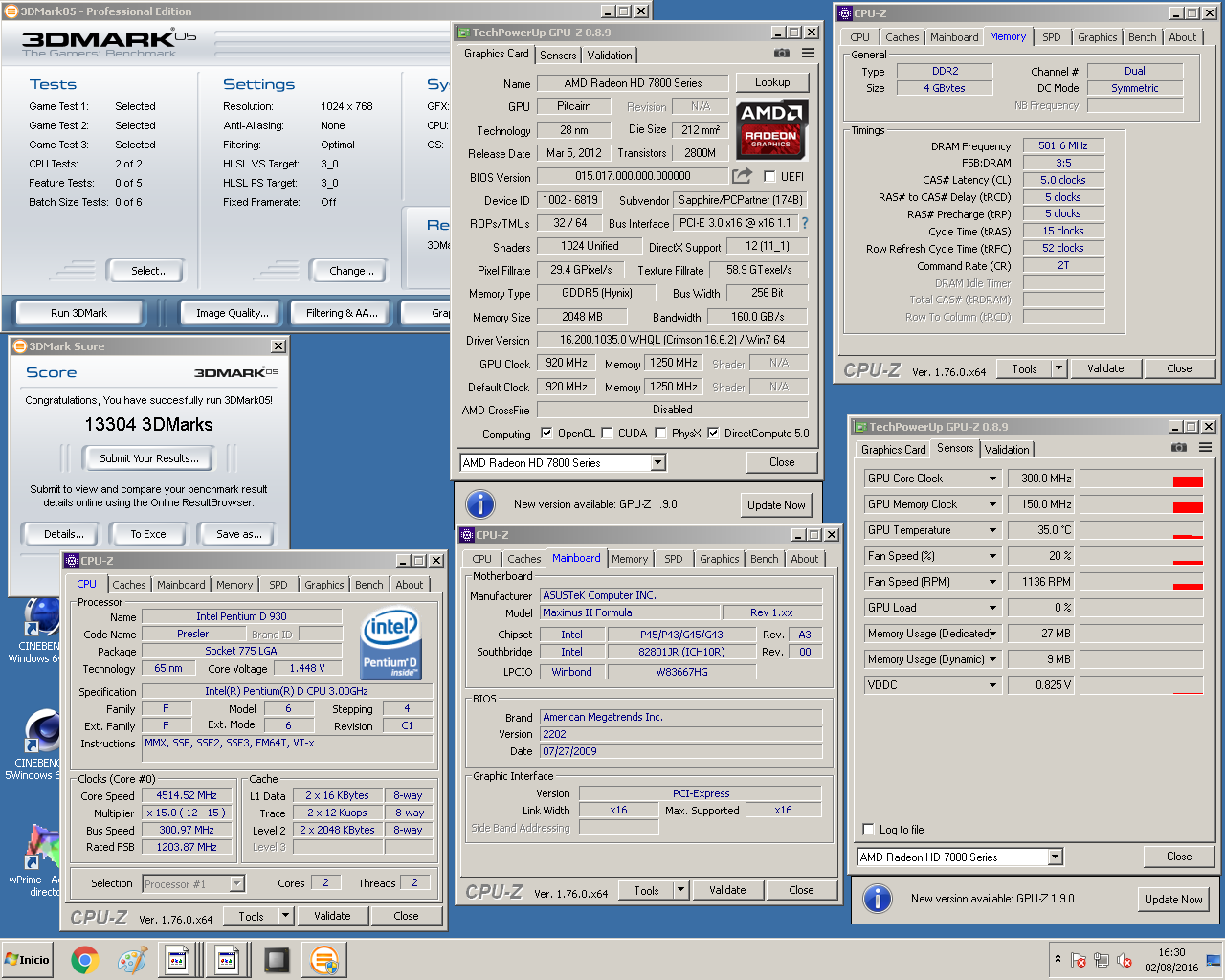Toggle the CUDA checkbox
The height and width of the screenshot is (980, 1225).
[607, 433]
